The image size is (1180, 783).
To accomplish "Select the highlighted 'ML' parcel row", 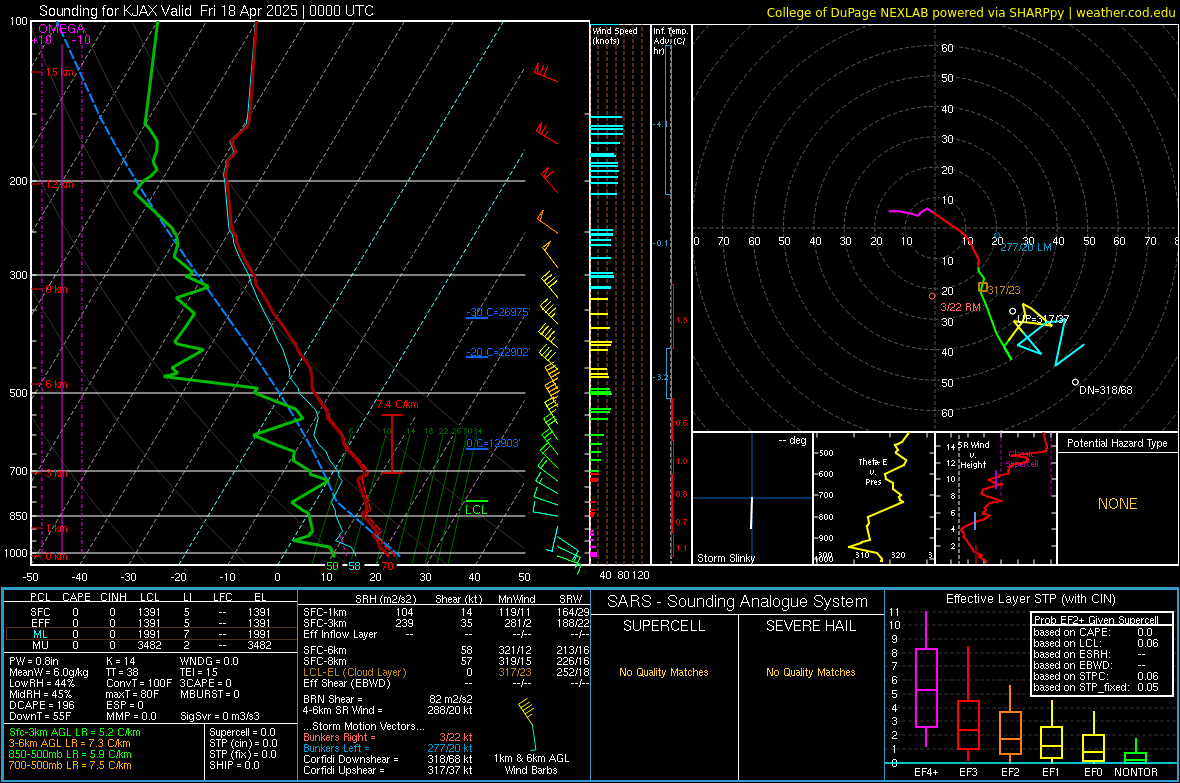I will tap(151, 634).
